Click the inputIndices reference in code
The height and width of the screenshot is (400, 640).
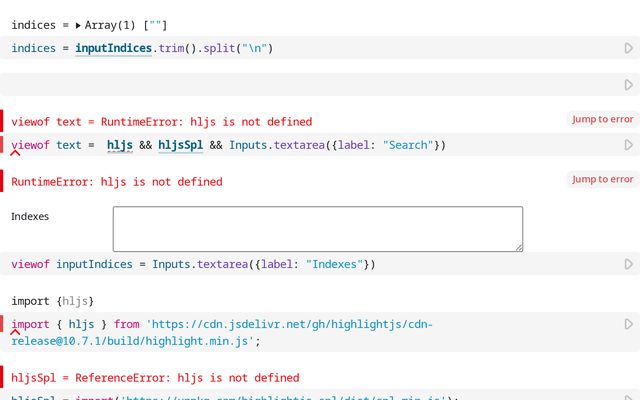114,48
